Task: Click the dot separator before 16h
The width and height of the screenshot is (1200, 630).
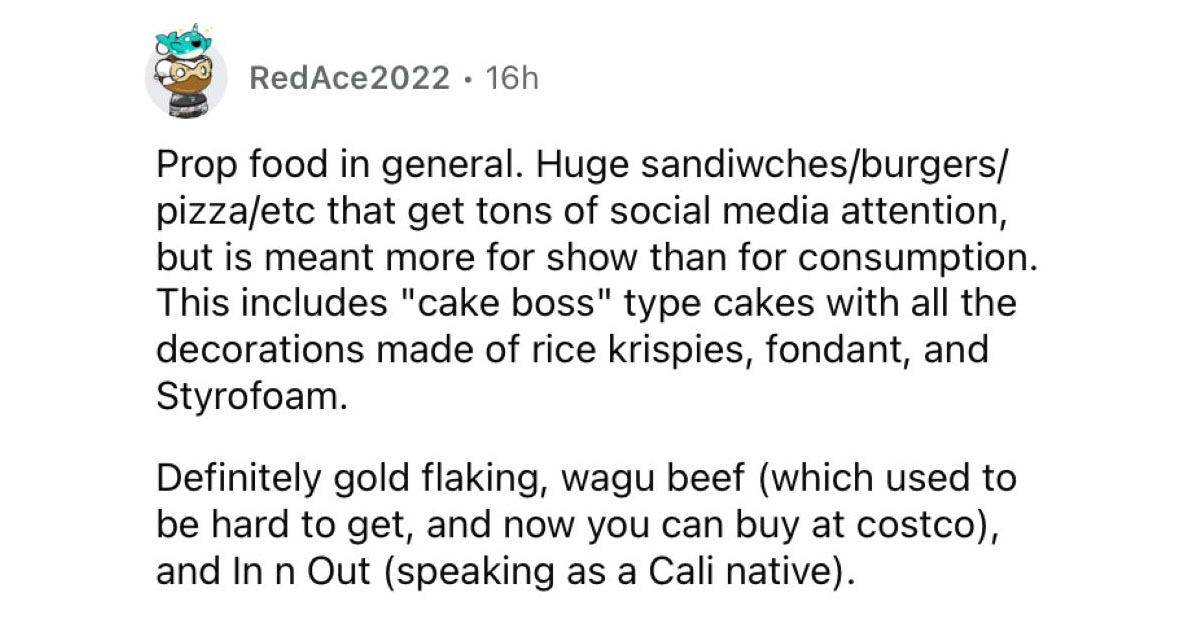Action: (x=467, y=78)
